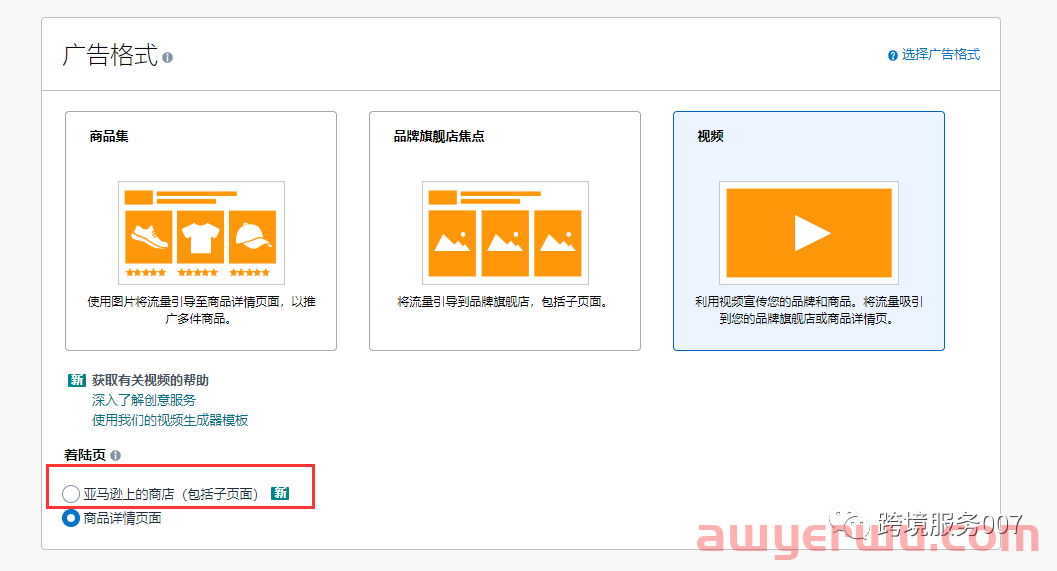Select the 视频 ad format card

pos(809,231)
